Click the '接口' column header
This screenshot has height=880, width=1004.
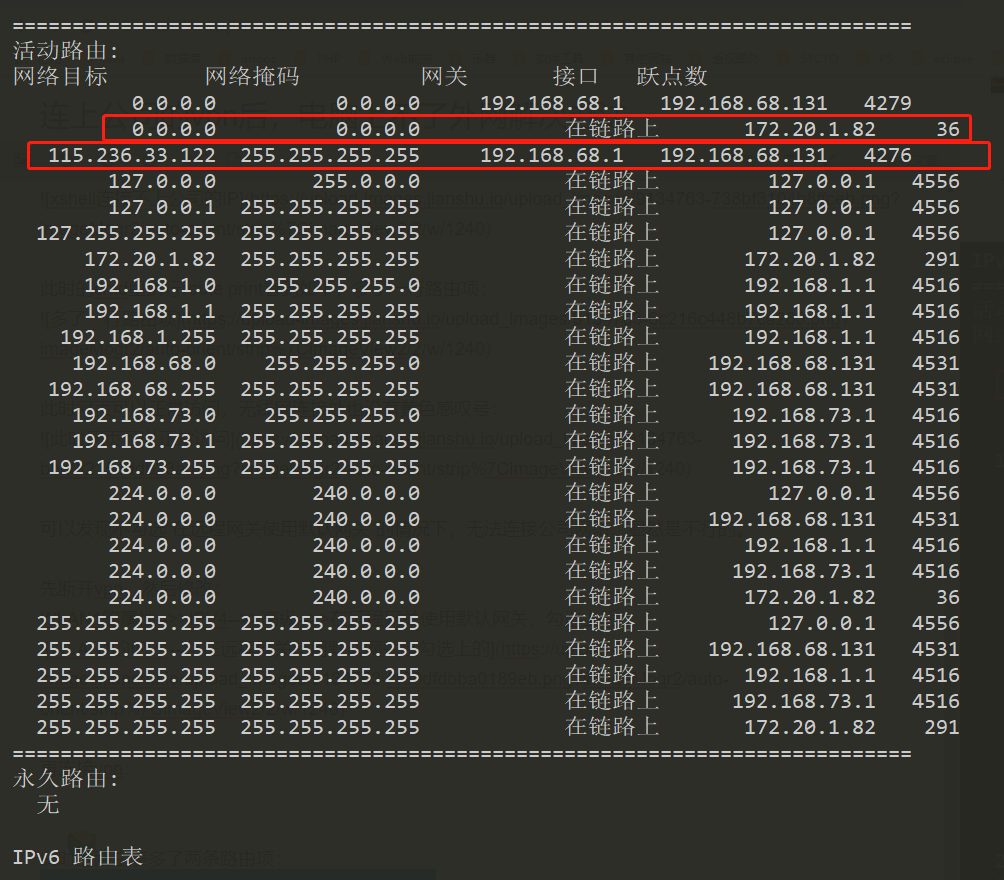(576, 76)
